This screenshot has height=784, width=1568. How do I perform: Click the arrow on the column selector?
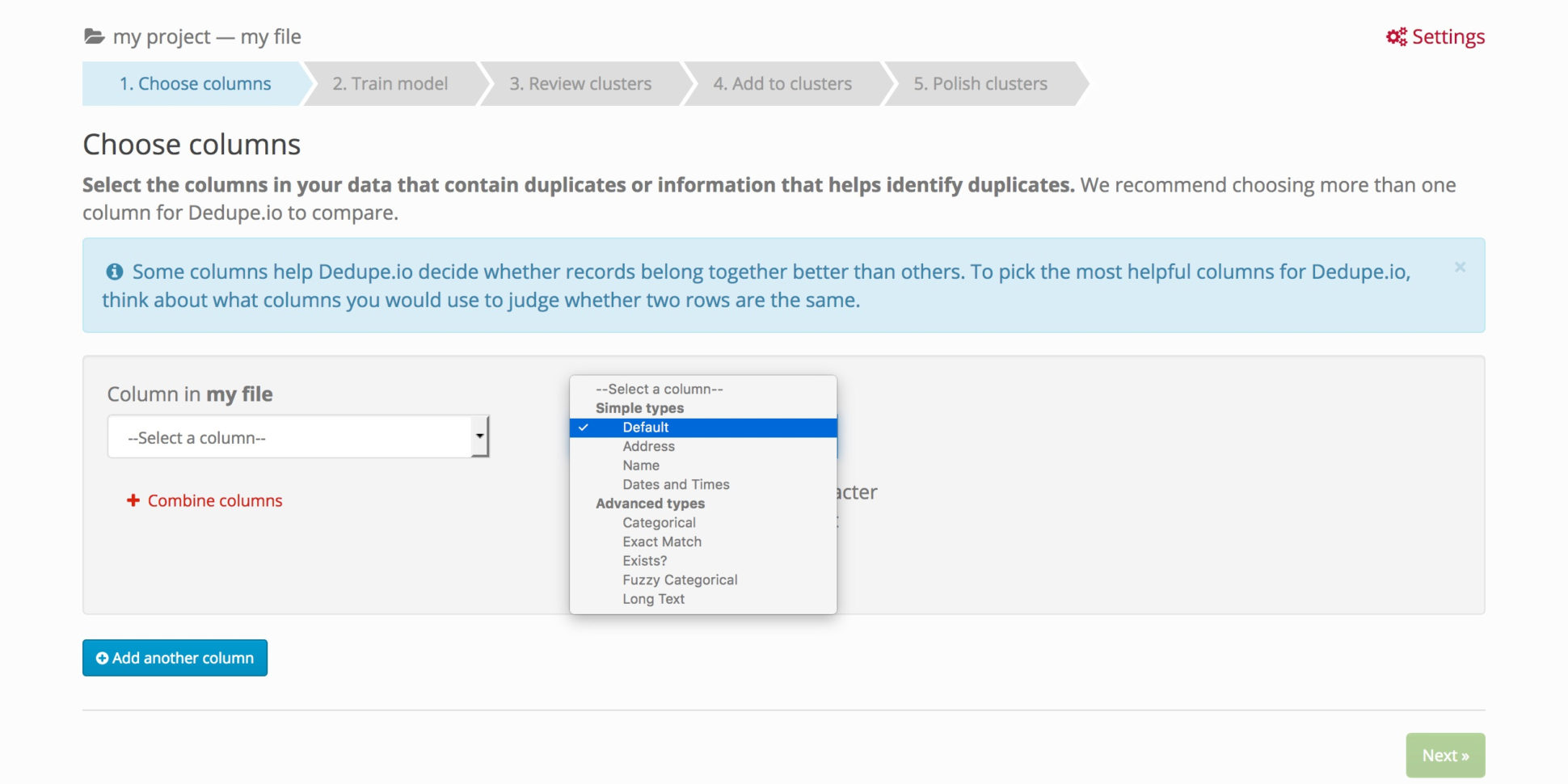coord(480,436)
